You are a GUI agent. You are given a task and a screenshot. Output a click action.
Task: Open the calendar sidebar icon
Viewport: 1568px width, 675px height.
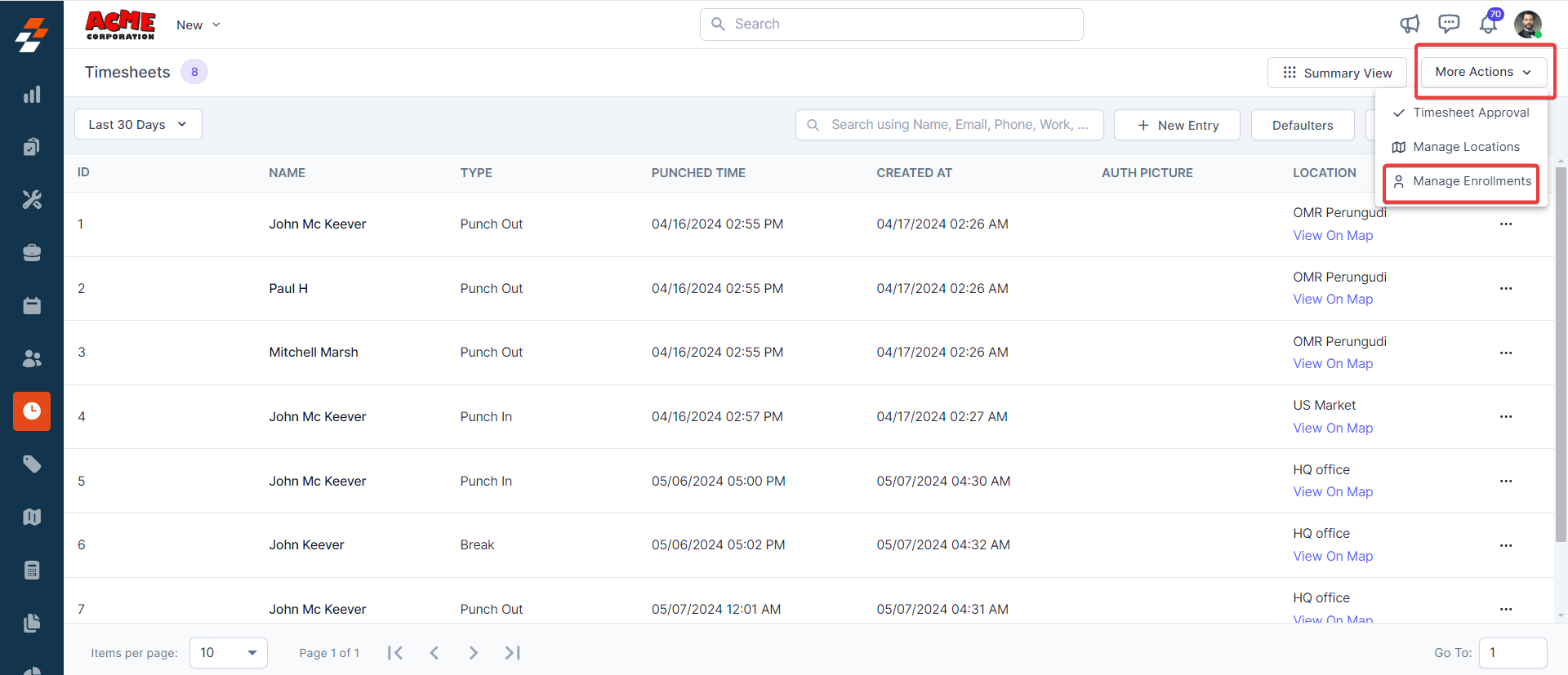[32, 306]
